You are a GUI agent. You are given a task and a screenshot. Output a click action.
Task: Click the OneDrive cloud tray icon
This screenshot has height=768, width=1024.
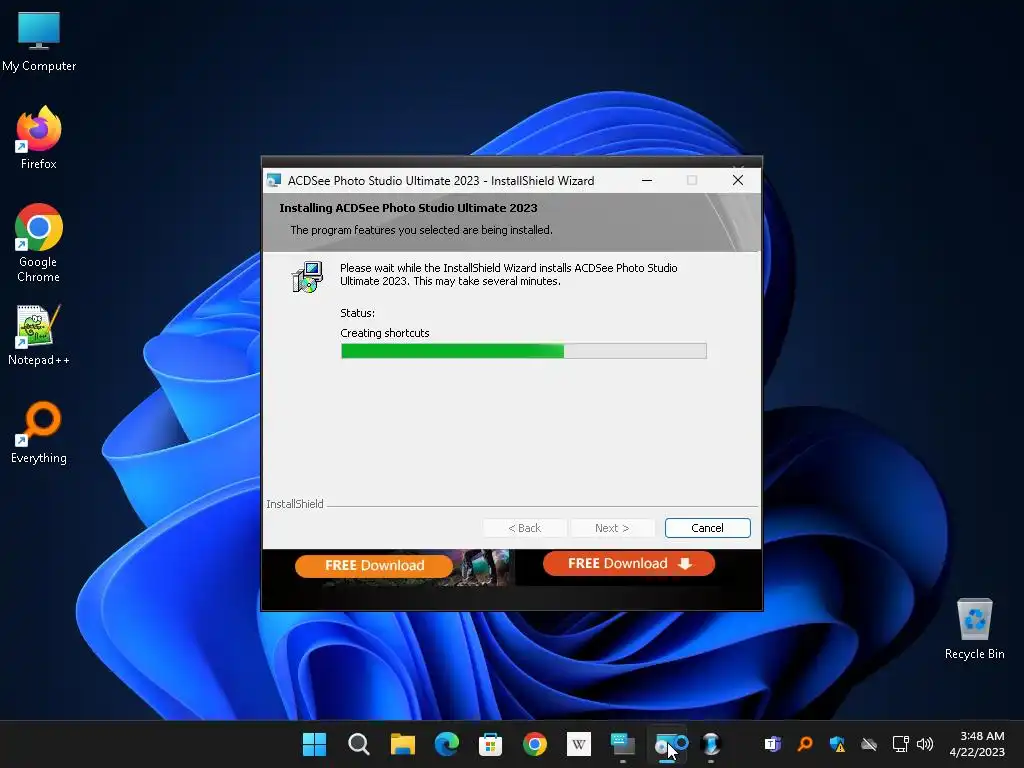click(869, 744)
